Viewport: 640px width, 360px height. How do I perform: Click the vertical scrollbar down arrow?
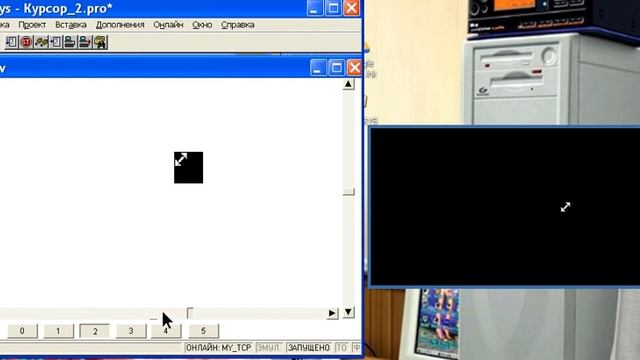click(348, 312)
